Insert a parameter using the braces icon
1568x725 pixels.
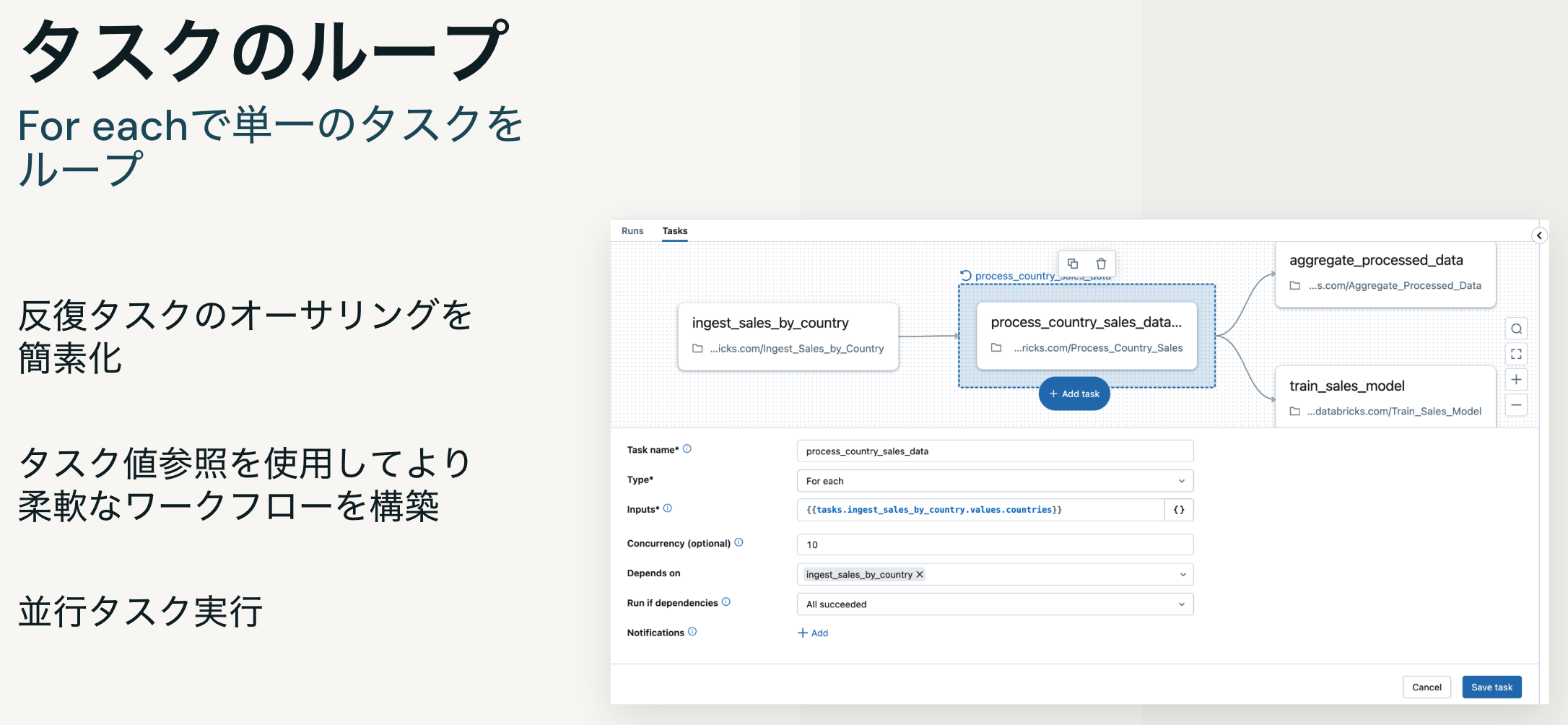[x=1179, y=510]
